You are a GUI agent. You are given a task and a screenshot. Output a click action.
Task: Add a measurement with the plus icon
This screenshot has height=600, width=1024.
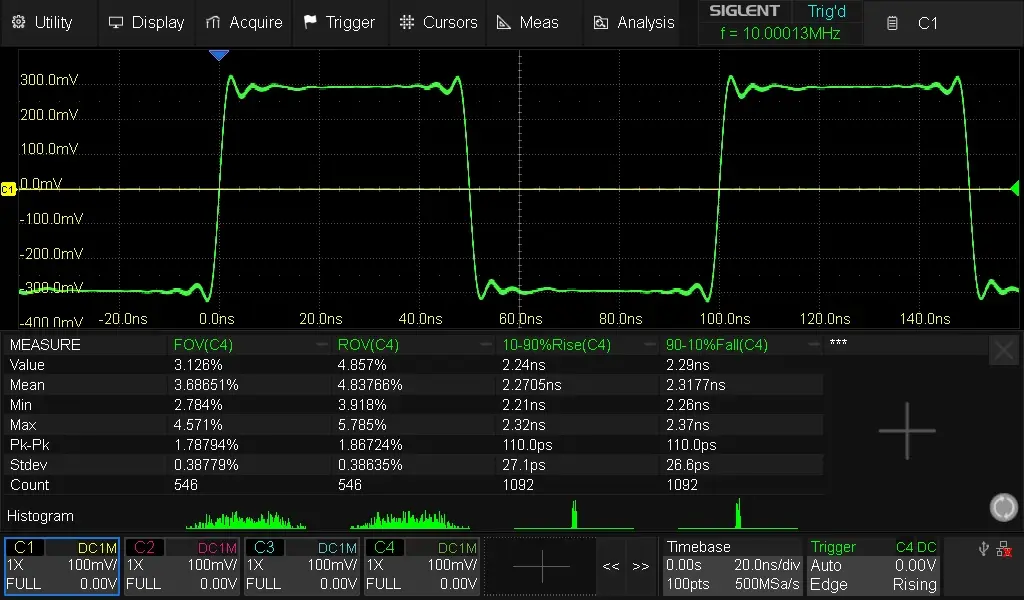[x=907, y=431]
